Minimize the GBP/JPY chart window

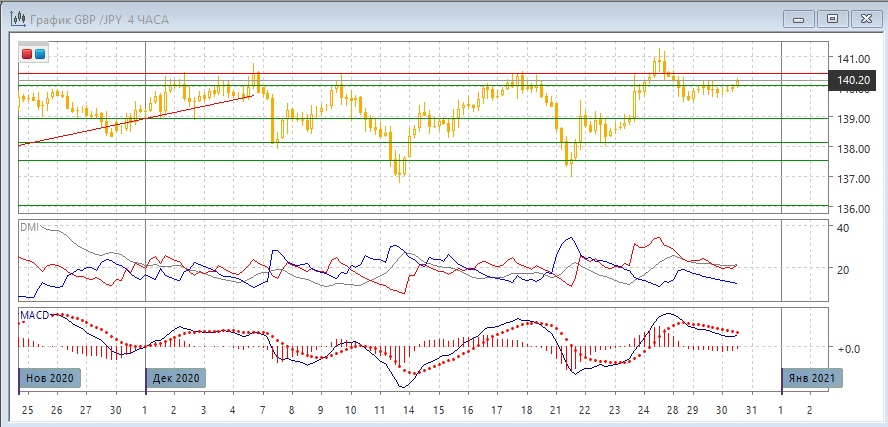[x=796, y=18]
